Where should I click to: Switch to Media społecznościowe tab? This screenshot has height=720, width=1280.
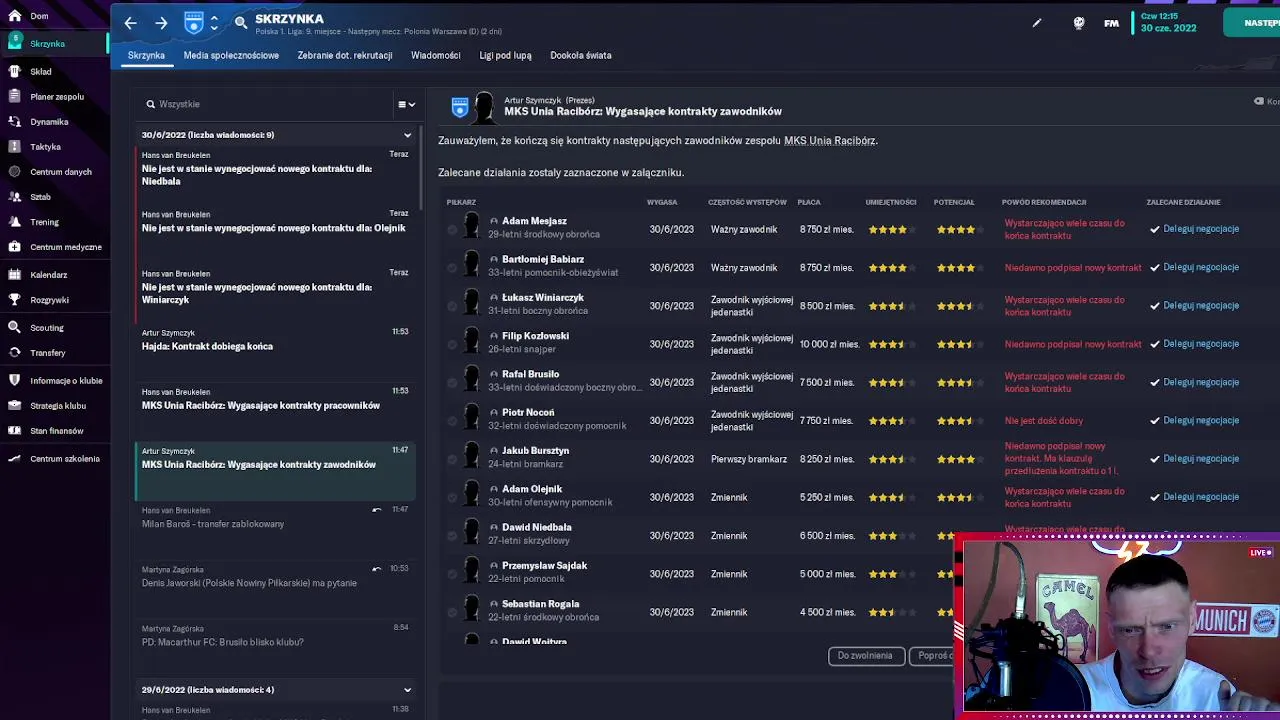[231, 56]
